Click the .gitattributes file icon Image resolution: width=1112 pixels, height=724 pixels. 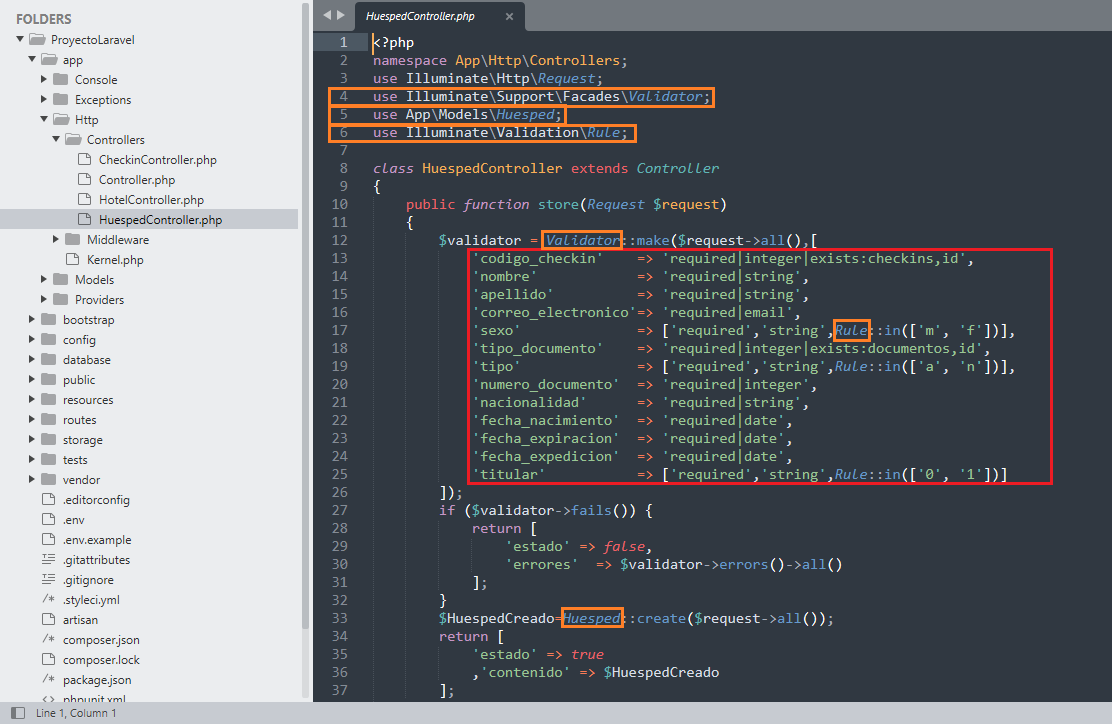(48, 560)
